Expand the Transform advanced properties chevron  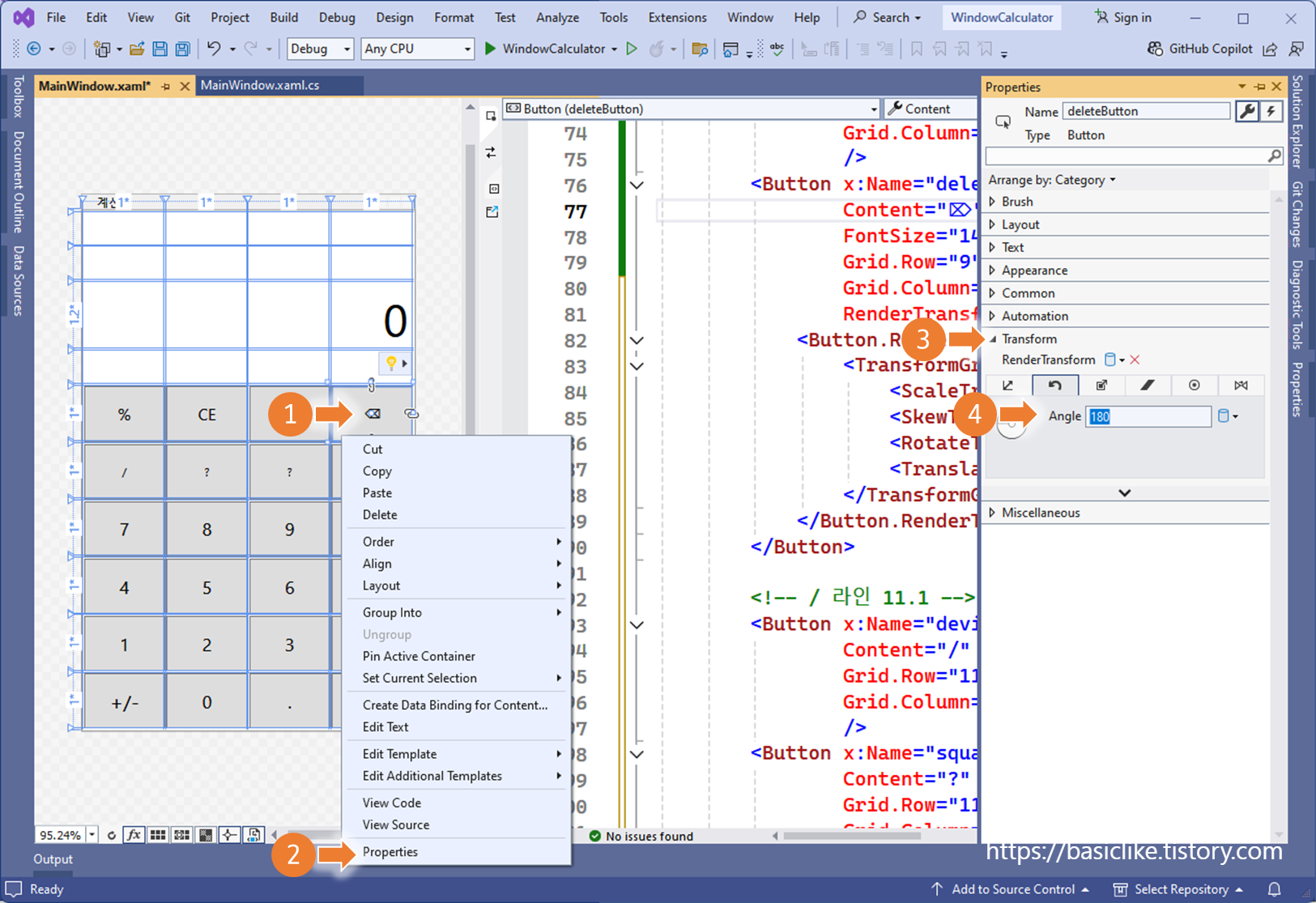click(x=1124, y=492)
